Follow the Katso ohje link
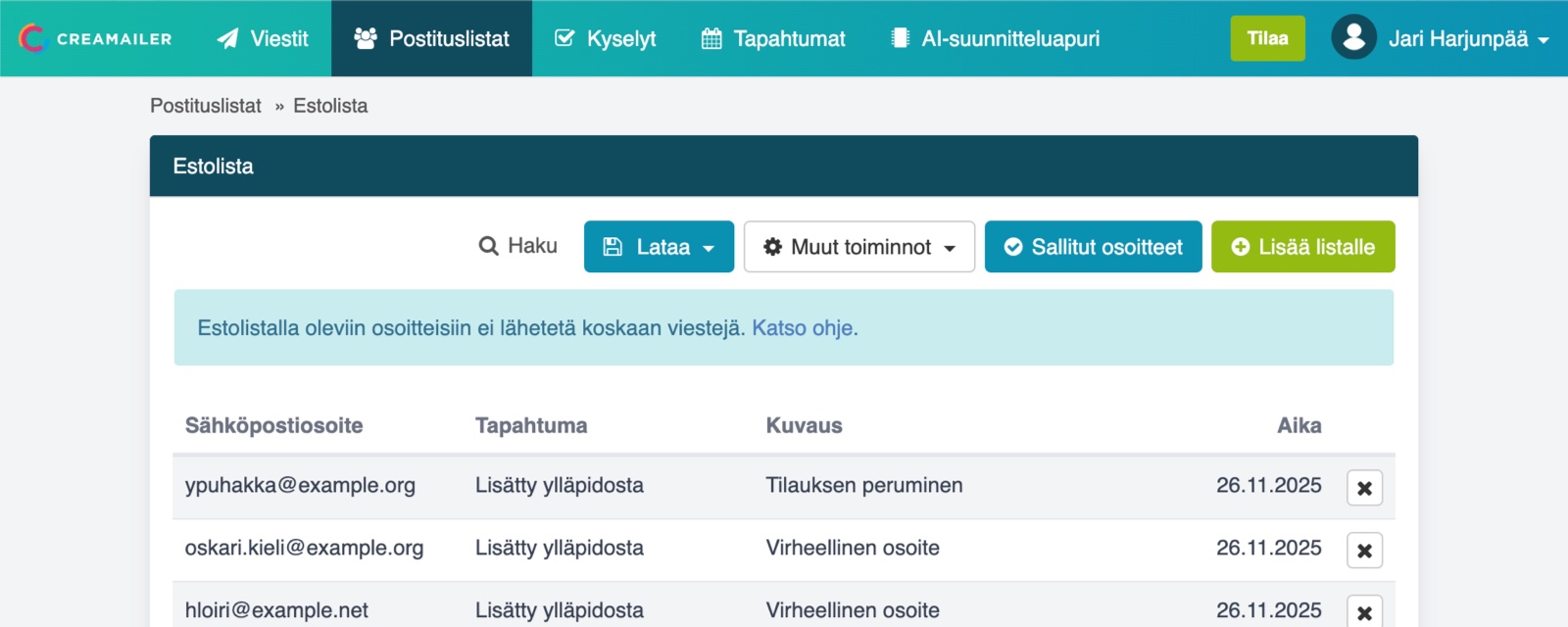The width and height of the screenshot is (1568, 627). pyautogui.click(x=803, y=328)
